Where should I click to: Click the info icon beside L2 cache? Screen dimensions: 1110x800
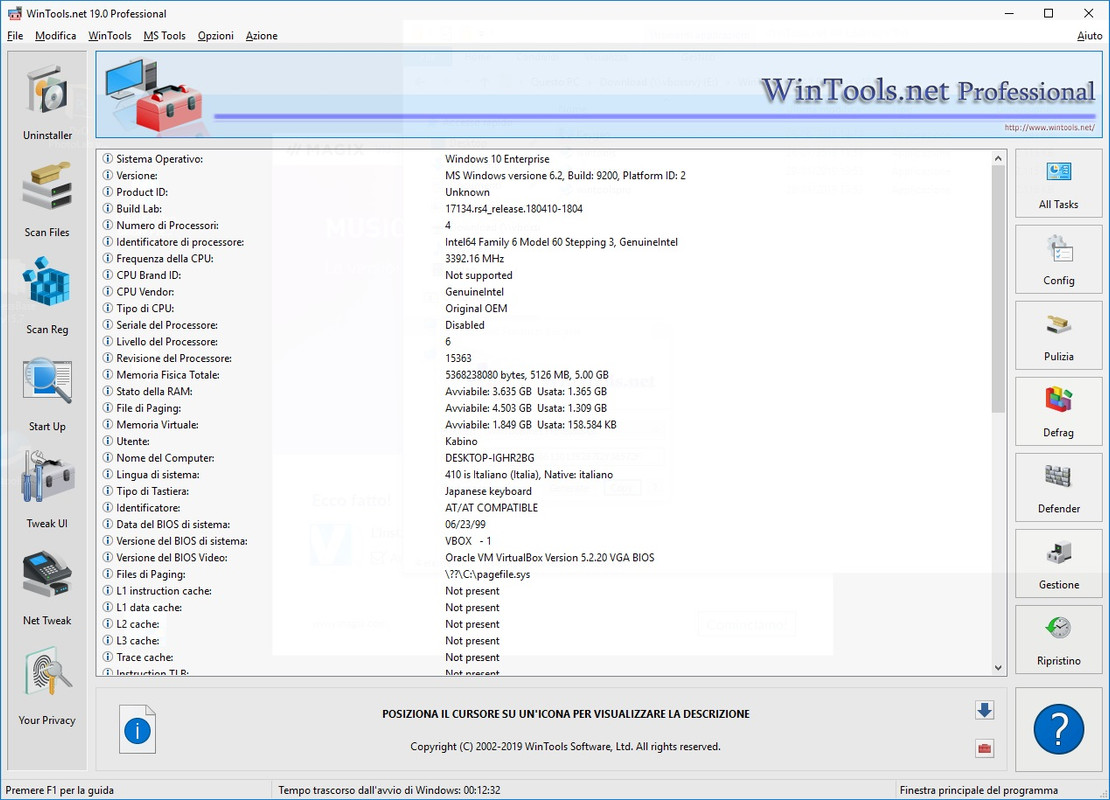coord(108,624)
